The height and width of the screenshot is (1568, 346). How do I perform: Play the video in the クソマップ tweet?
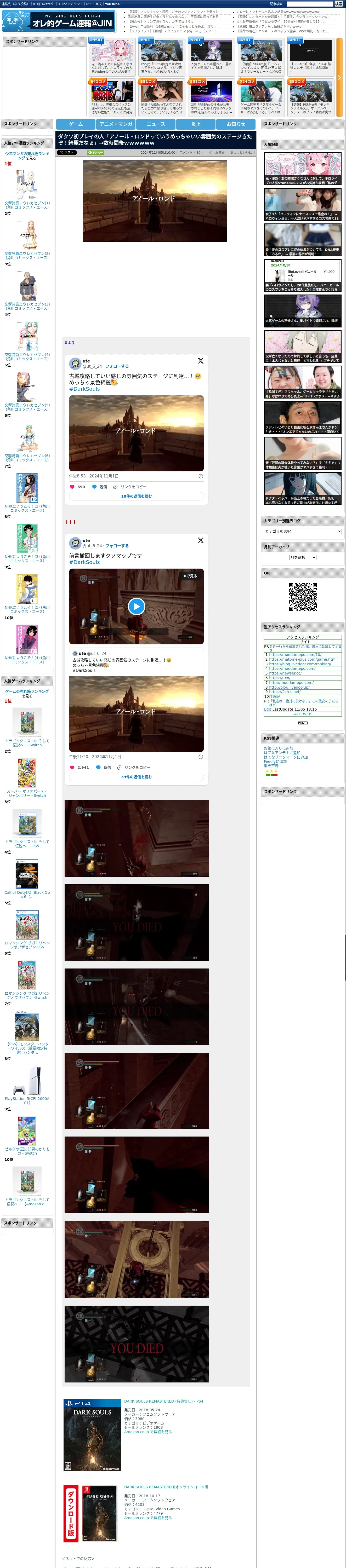[137, 606]
